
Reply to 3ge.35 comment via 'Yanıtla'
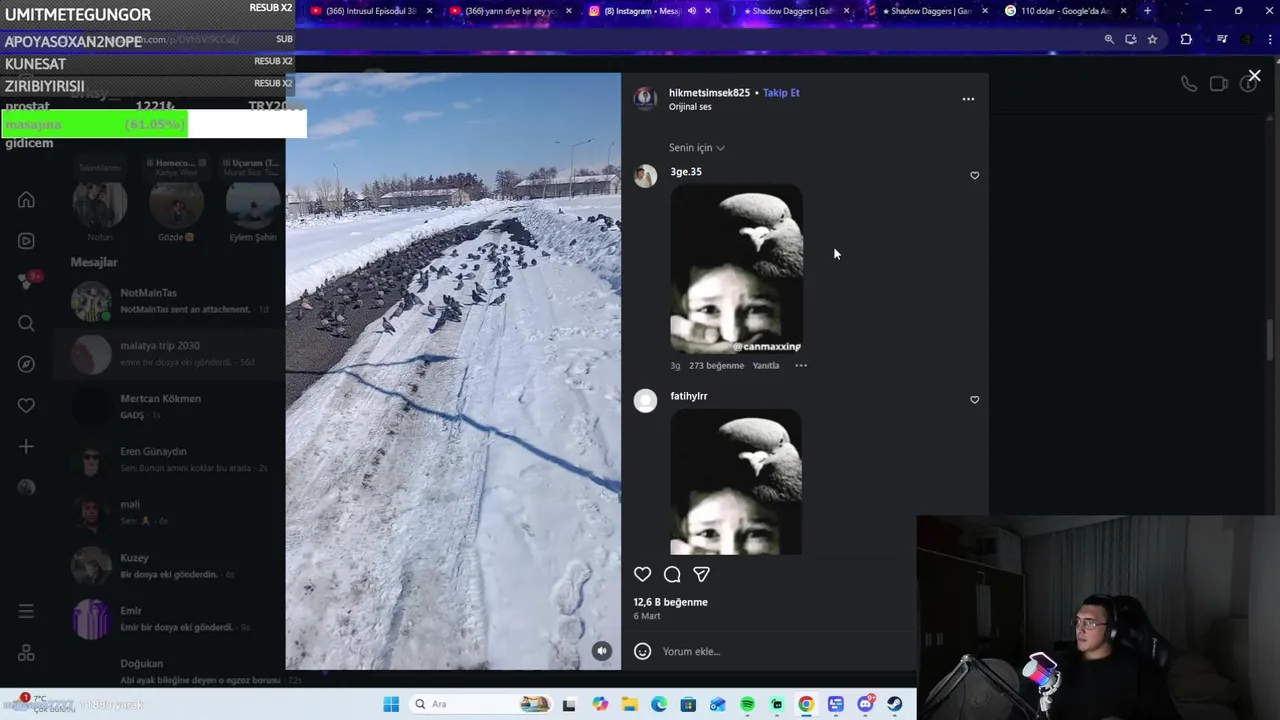tap(766, 366)
